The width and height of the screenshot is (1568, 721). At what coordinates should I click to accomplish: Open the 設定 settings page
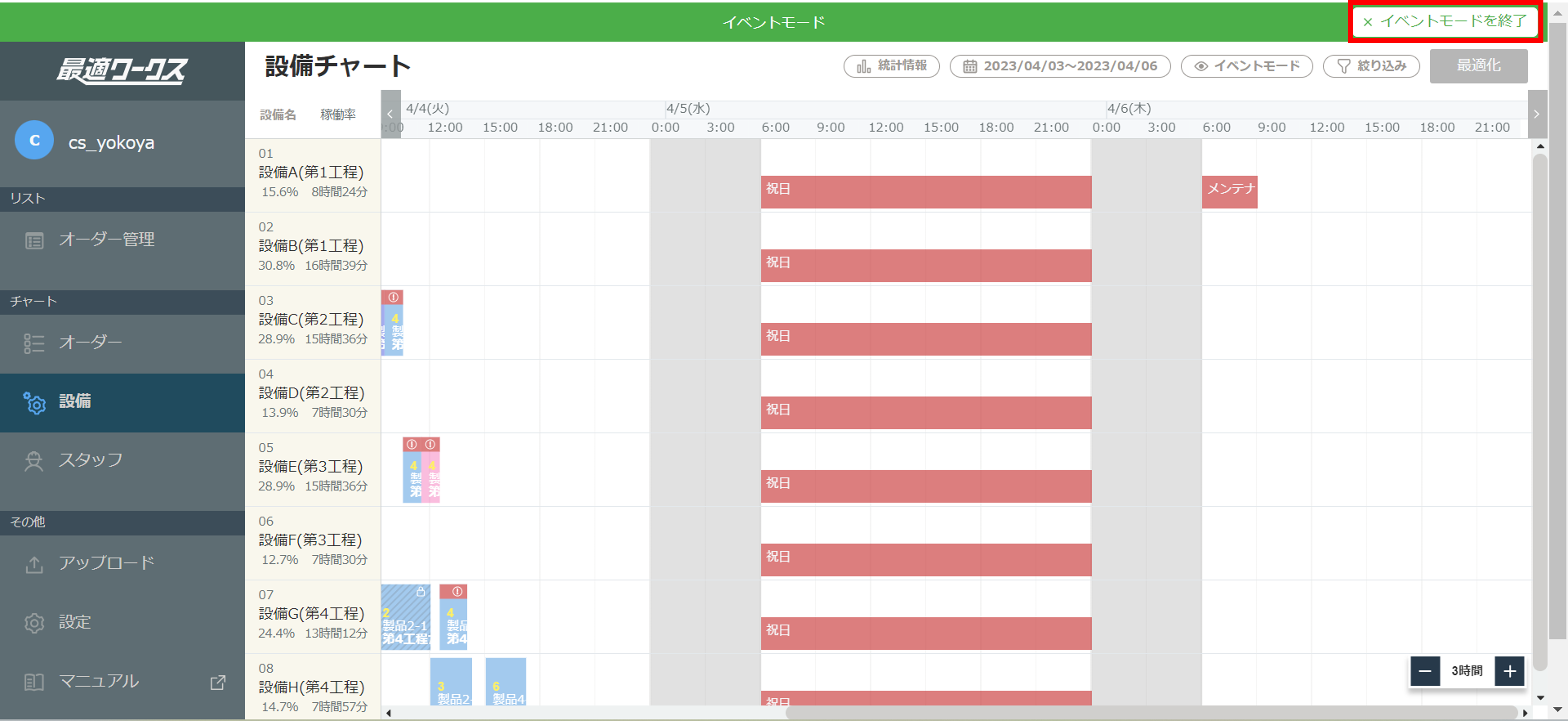coord(122,622)
